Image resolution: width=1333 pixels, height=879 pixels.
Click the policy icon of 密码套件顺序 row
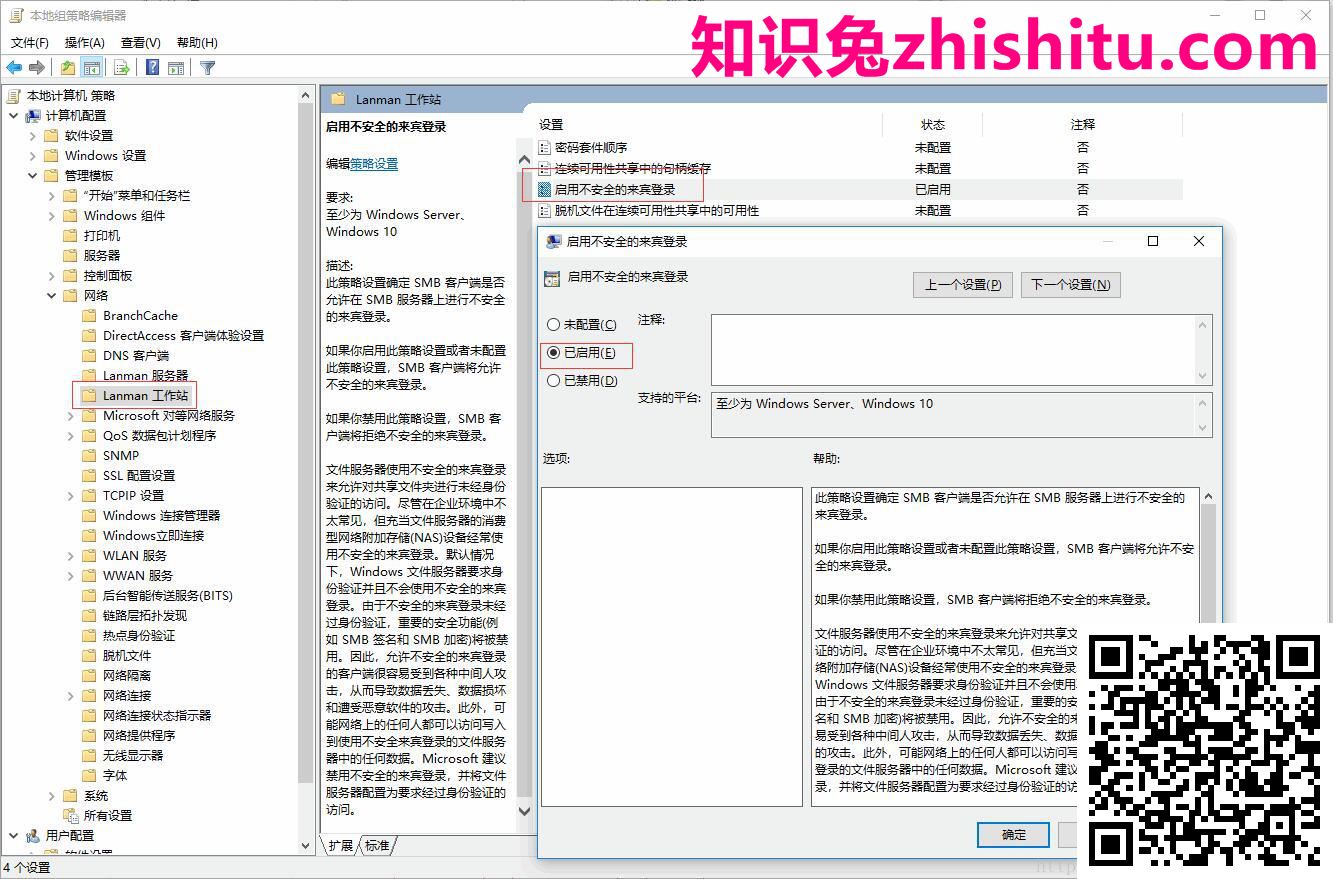pyautogui.click(x=545, y=147)
